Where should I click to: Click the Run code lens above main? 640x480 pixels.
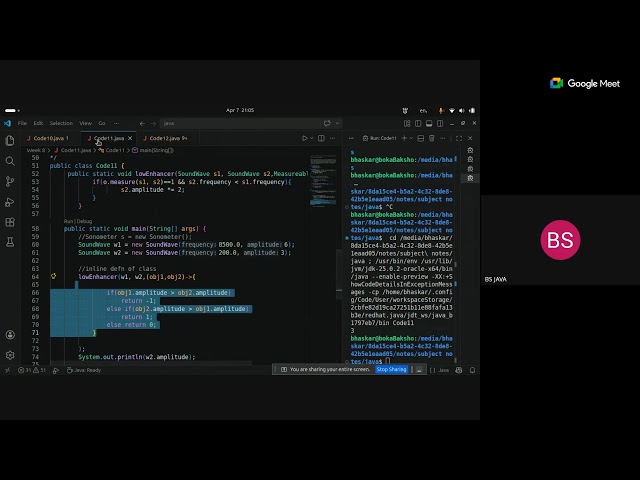[x=68, y=221]
